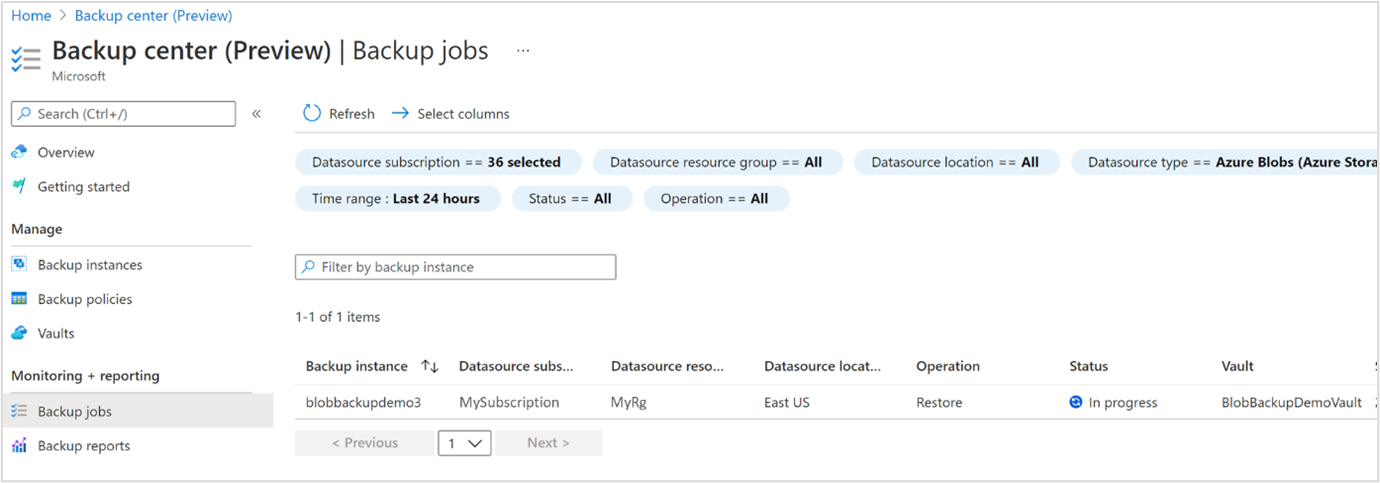Click the Filter by backup instance field
Viewport: 1380px width, 483px height.
tap(456, 267)
